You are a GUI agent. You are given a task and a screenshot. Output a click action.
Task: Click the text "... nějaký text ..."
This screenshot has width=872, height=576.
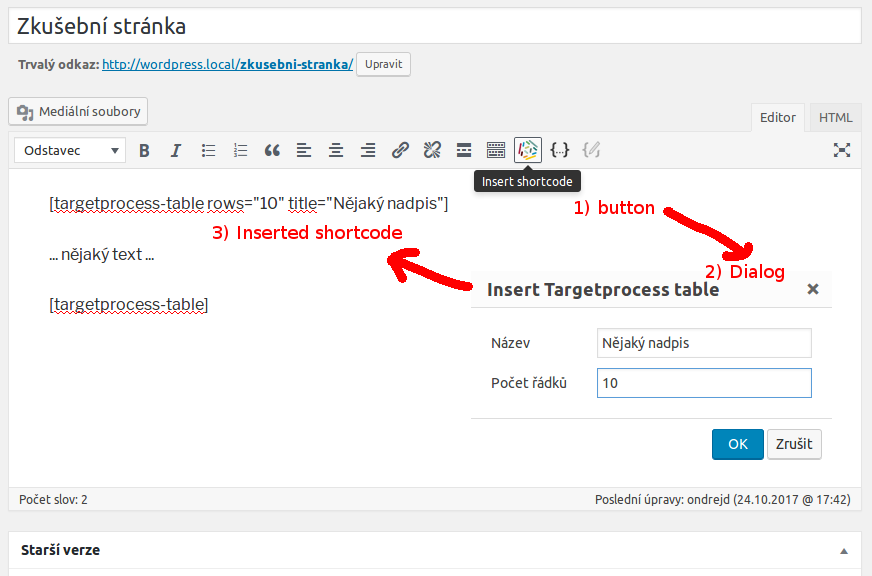(101, 255)
